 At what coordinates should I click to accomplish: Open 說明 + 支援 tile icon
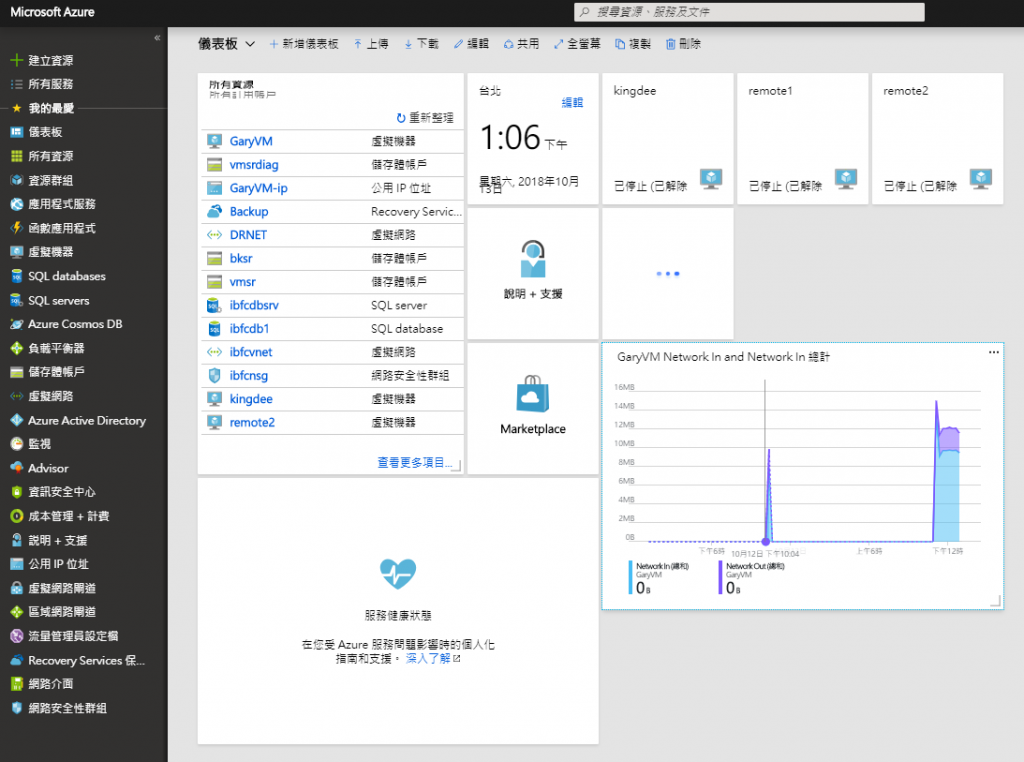(x=533, y=259)
